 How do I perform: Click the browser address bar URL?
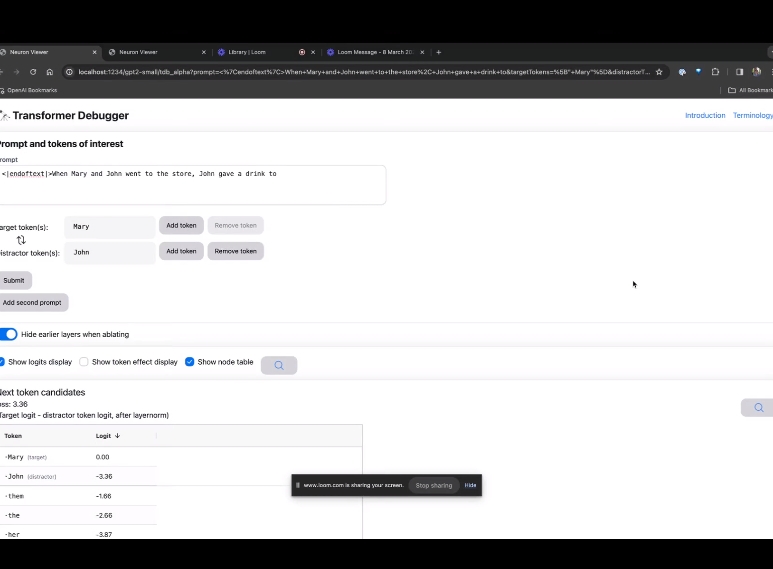(364, 72)
